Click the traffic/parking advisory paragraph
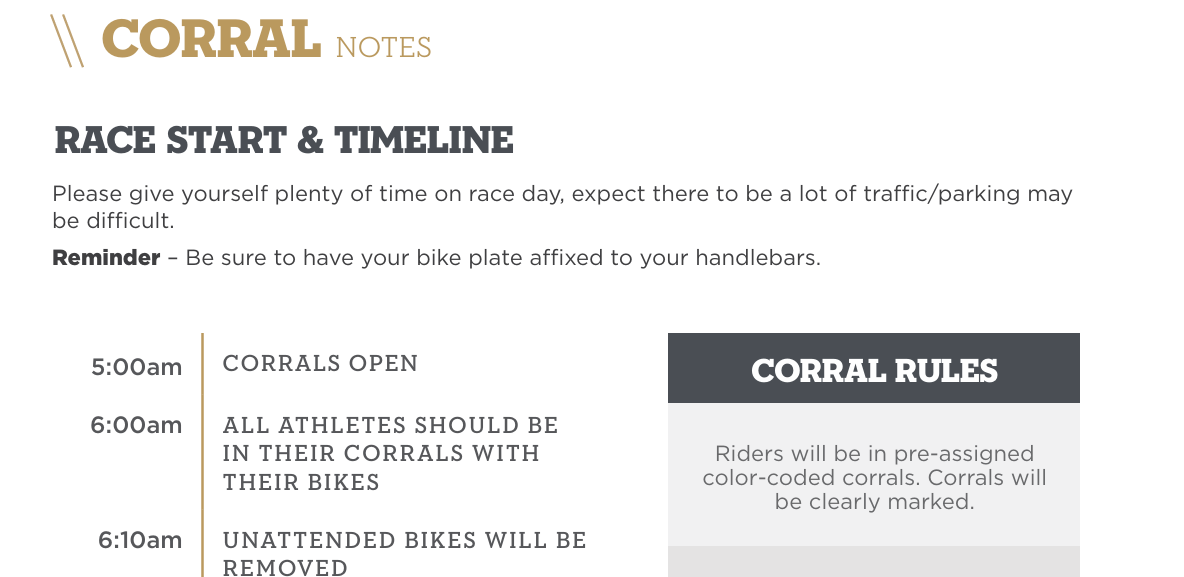Viewport: 1184px width, 577px height. pyautogui.click(x=563, y=207)
